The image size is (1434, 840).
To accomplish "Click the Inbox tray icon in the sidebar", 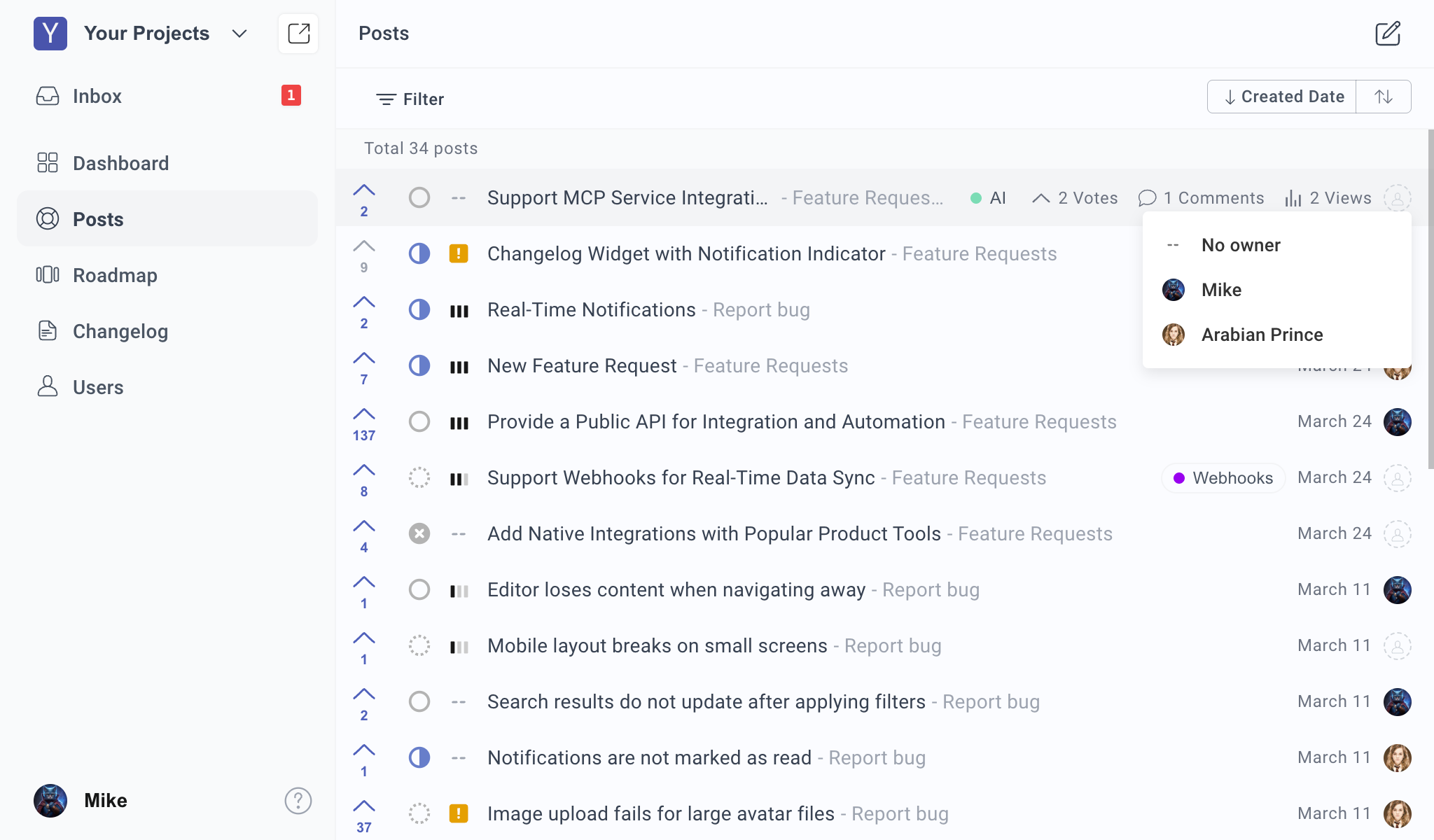I will point(48,96).
